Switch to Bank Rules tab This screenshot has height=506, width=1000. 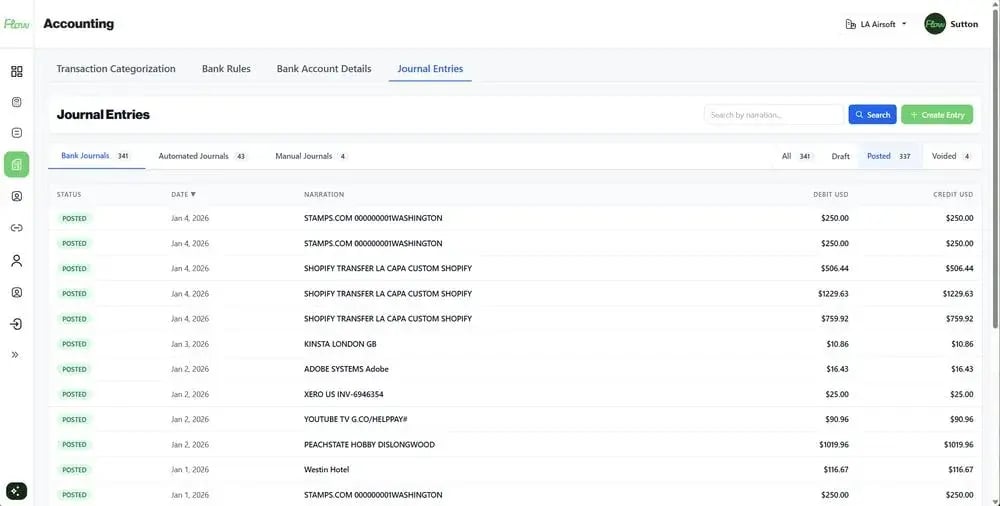coord(226,69)
